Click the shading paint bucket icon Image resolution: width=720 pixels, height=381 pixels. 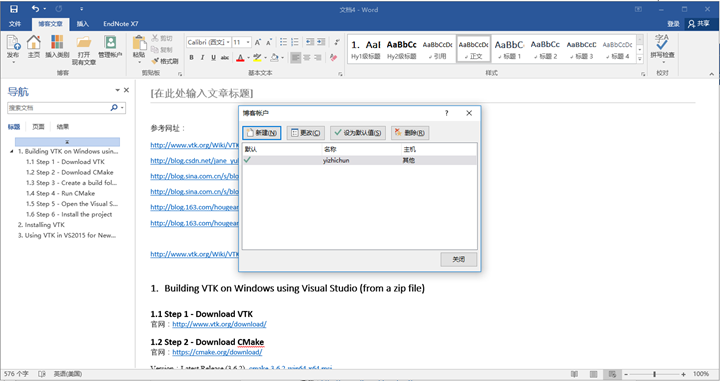pos(274,57)
